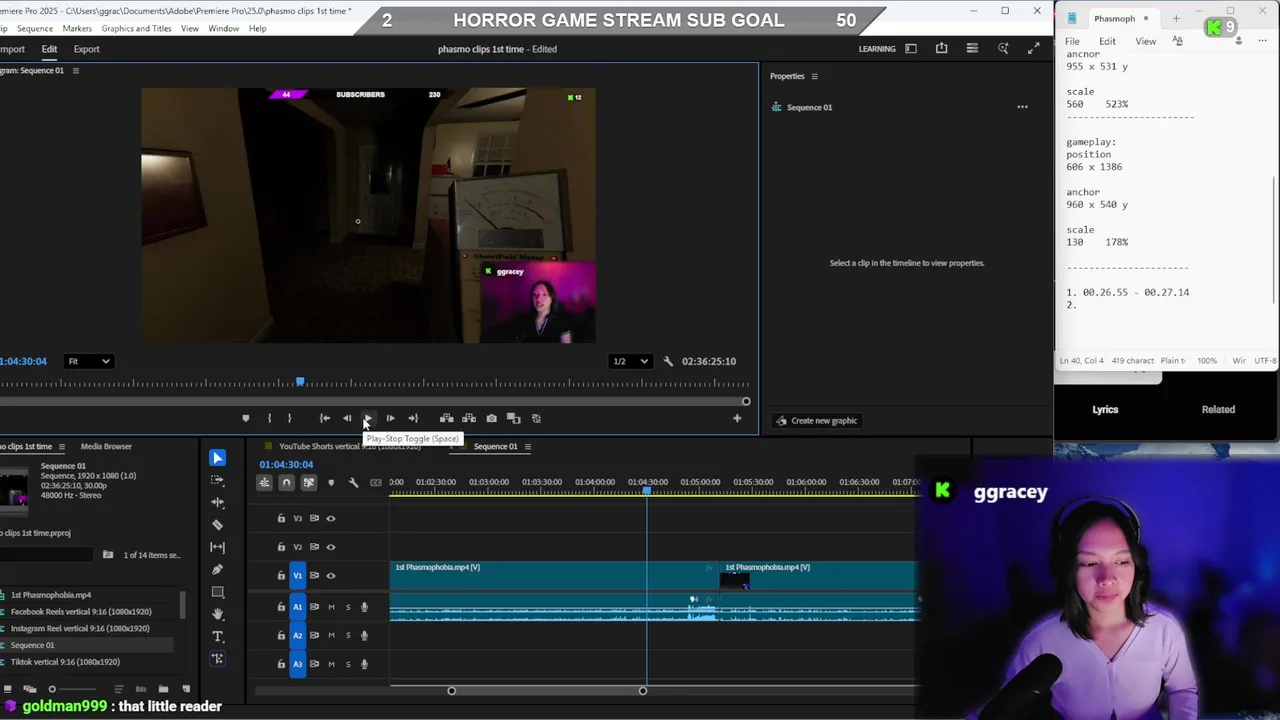
Task: Toggle V2 track output eye
Action: (x=331, y=547)
